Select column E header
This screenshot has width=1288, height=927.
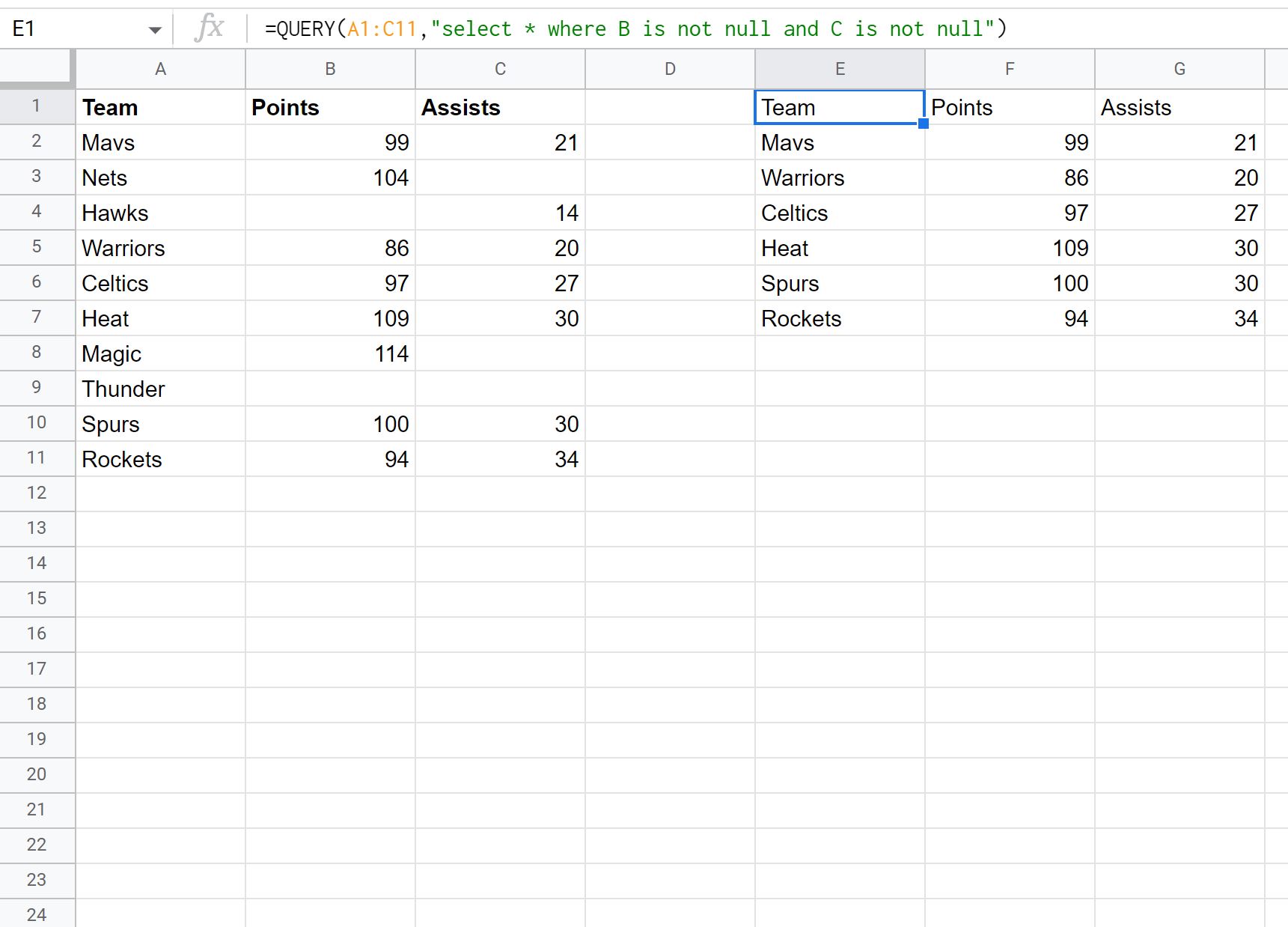click(840, 69)
